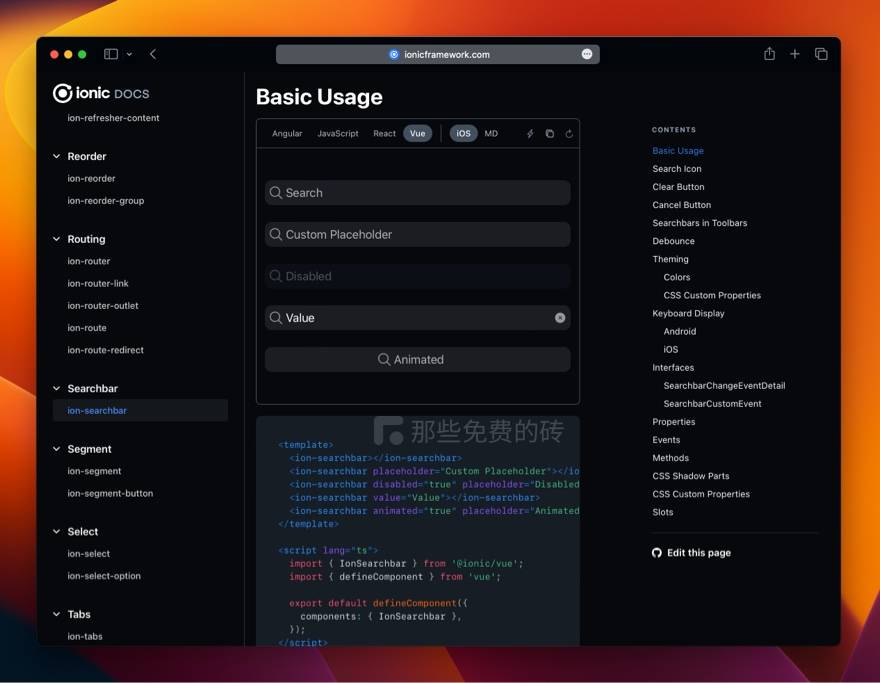Screen dimensions: 880x683
Task: Jump to Clear Button section
Action: click(678, 187)
